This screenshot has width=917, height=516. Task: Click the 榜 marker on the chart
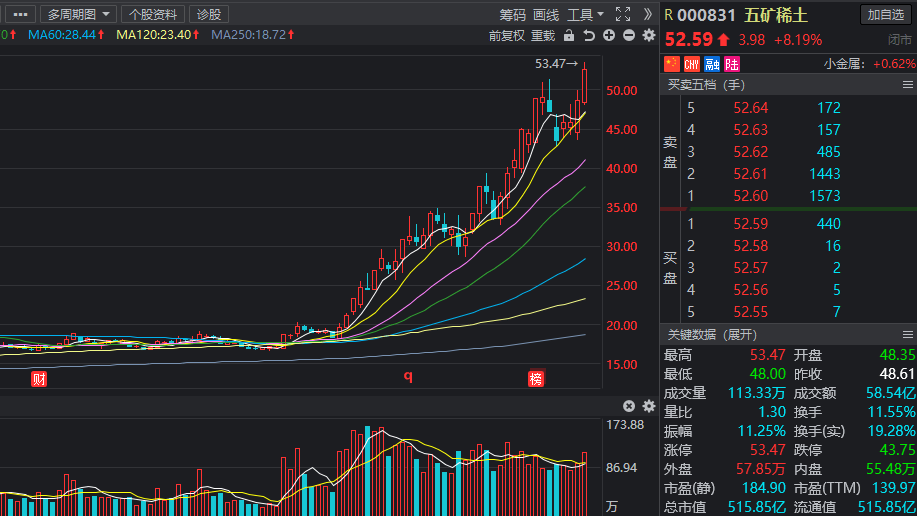(536, 379)
